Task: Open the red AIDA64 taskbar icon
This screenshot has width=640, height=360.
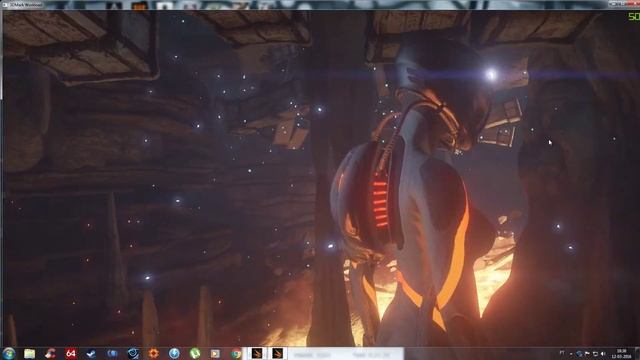Action: (x=71, y=353)
